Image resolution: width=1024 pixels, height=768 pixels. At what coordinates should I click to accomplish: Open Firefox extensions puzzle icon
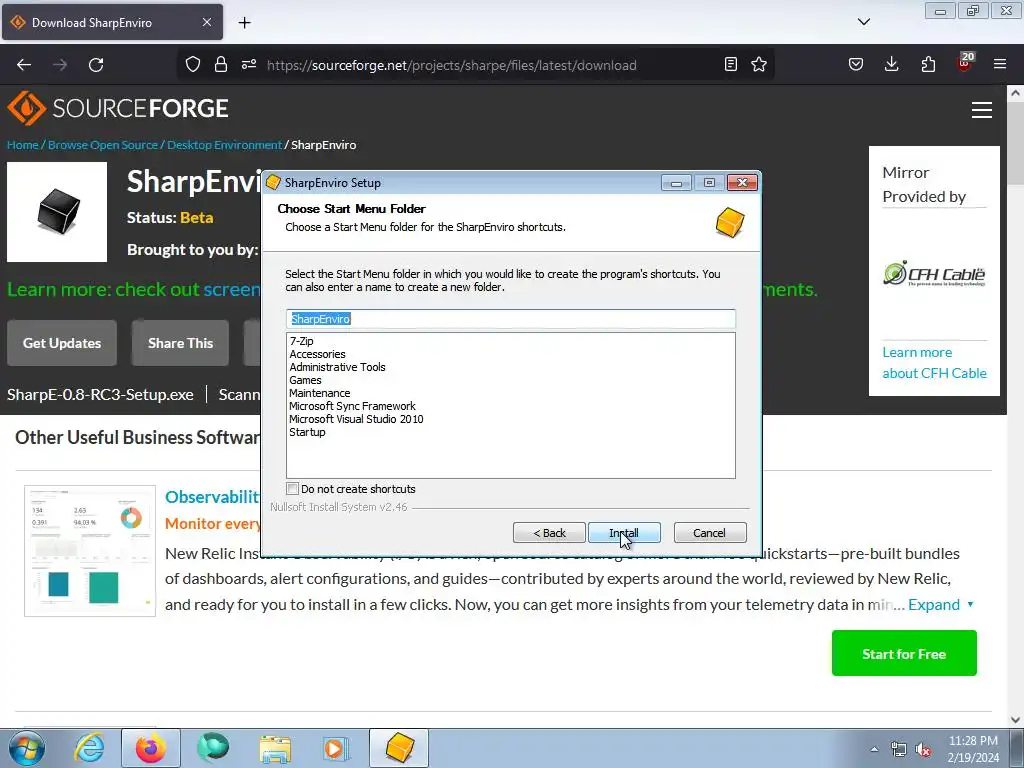[x=928, y=65]
